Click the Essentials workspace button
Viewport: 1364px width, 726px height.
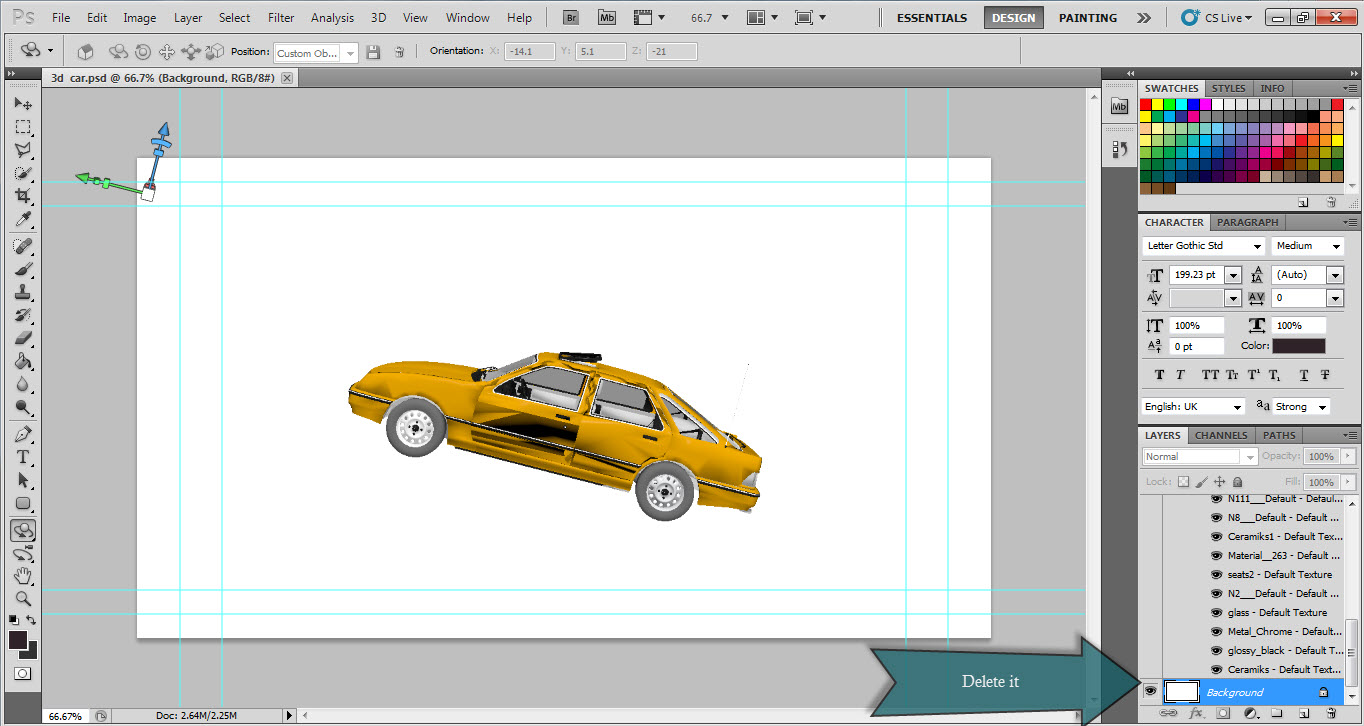(931, 18)
